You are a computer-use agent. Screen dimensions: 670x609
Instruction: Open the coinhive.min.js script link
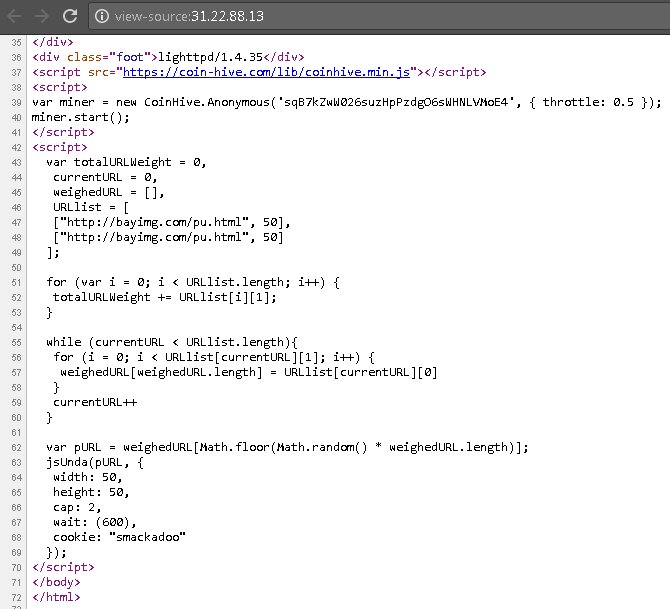click(x=266, y=72)
